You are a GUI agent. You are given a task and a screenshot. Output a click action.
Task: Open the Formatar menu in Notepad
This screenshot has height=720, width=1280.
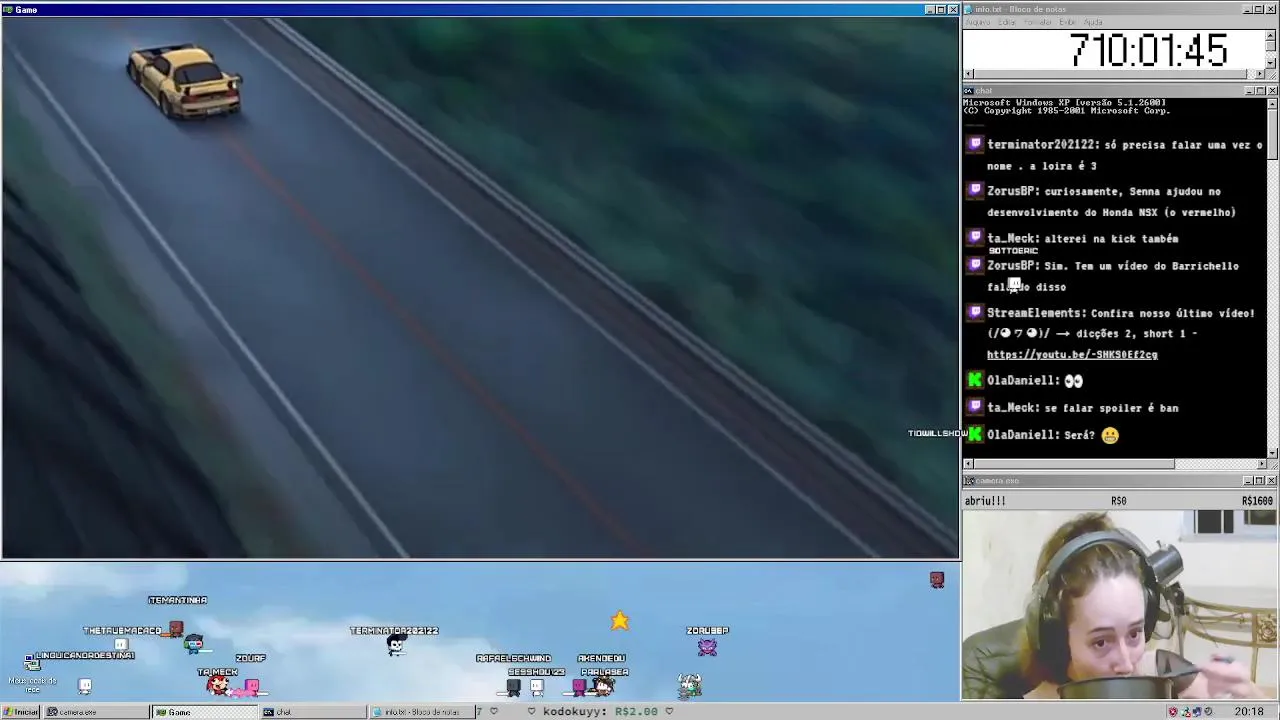tap(1038, 22)
